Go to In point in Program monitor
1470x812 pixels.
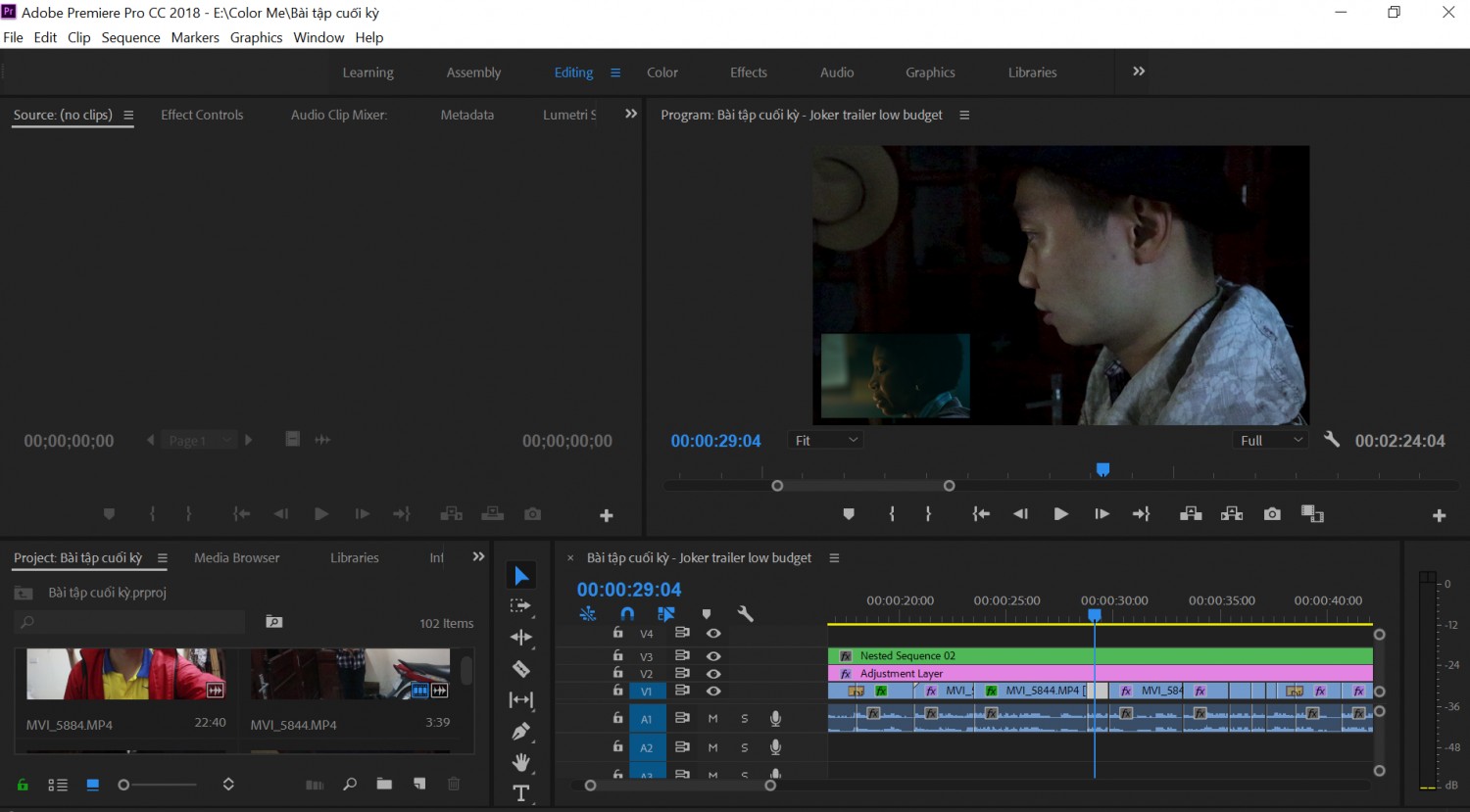[x=981, y=514]
